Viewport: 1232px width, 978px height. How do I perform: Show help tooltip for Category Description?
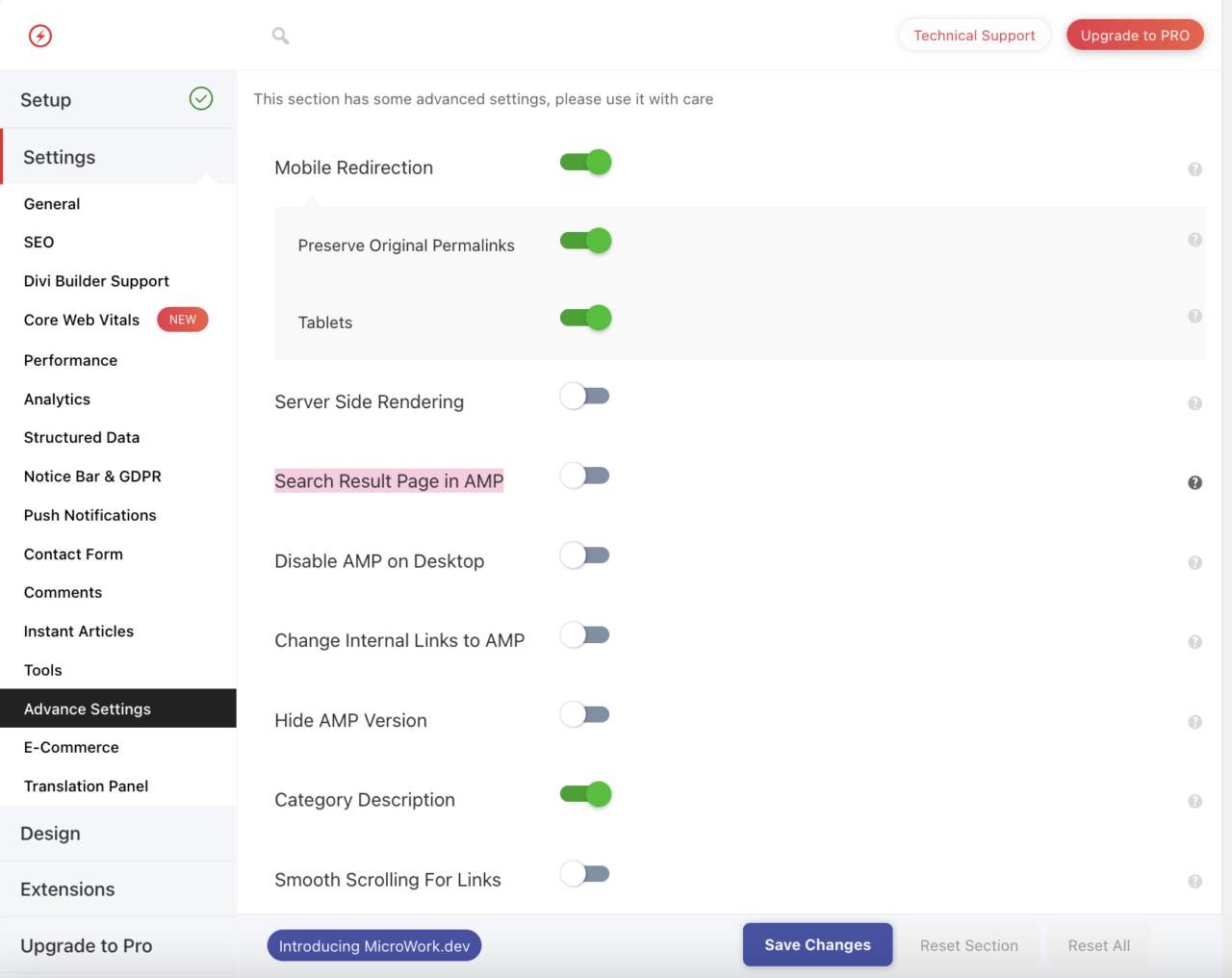pos(1194,802)
